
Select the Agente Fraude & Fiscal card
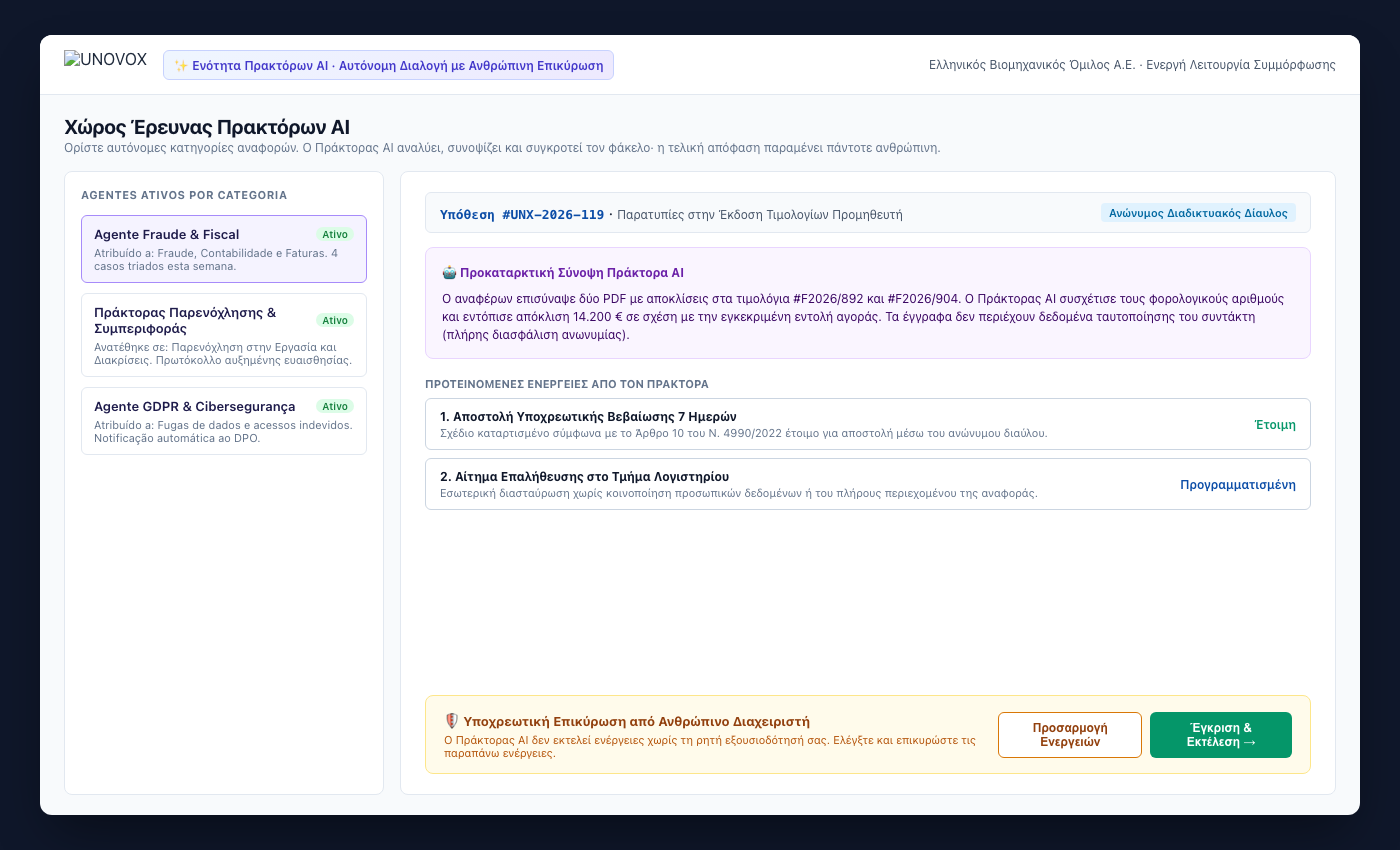tap(224, 249)
